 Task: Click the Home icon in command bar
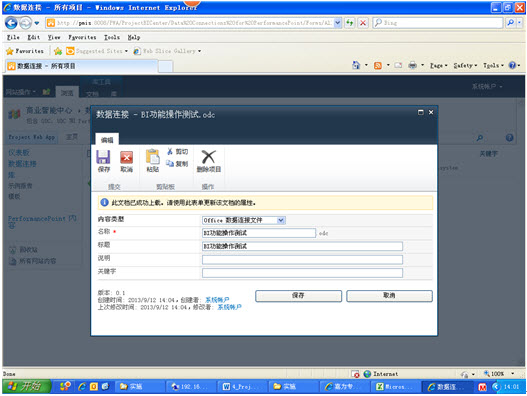click(356, 65)
